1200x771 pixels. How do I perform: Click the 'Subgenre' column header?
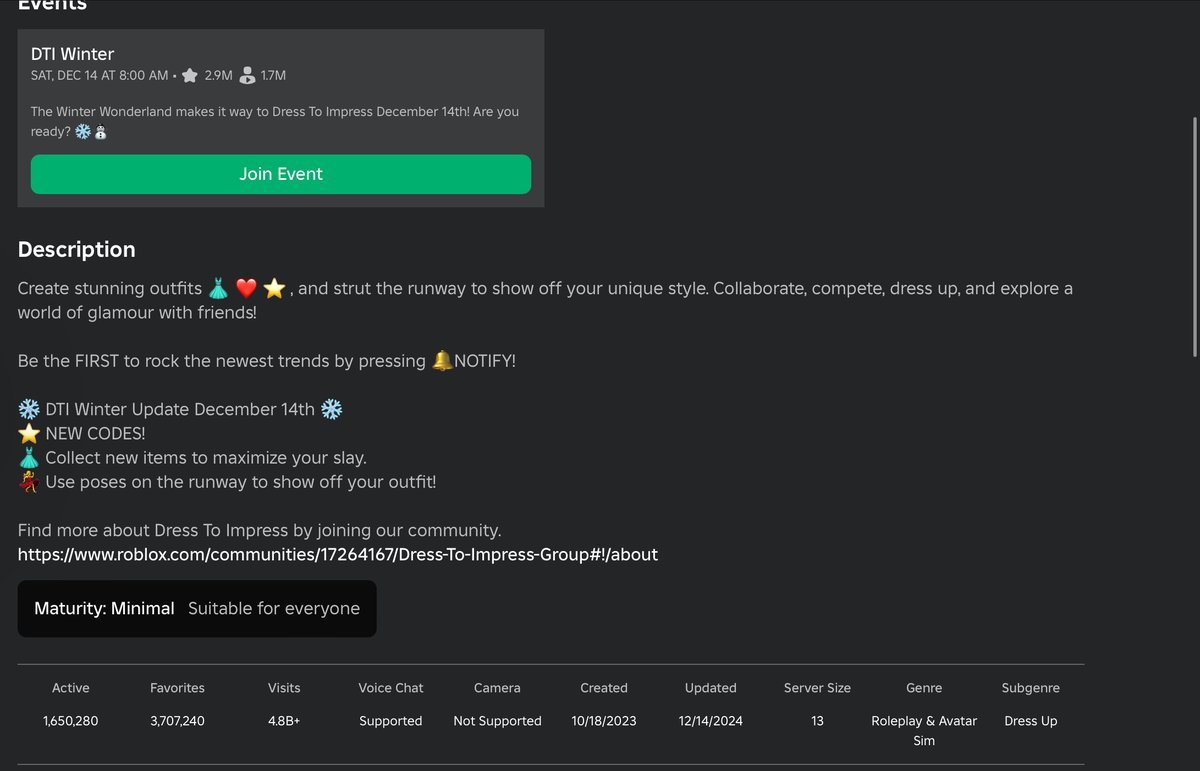(x=1031, y=688)
